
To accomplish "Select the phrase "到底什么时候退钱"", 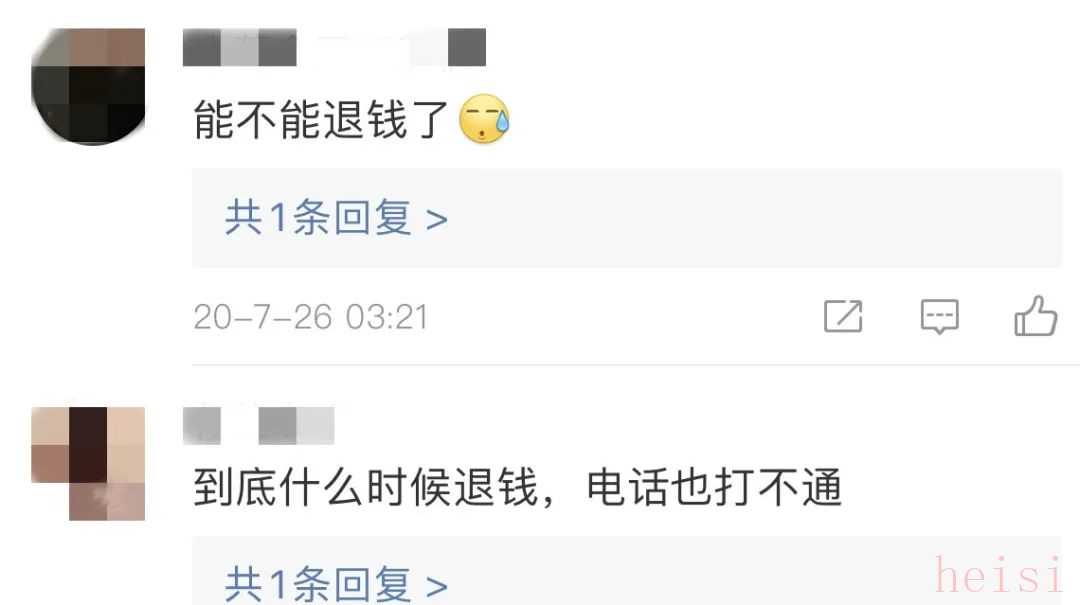I will [x=365, y=487].
